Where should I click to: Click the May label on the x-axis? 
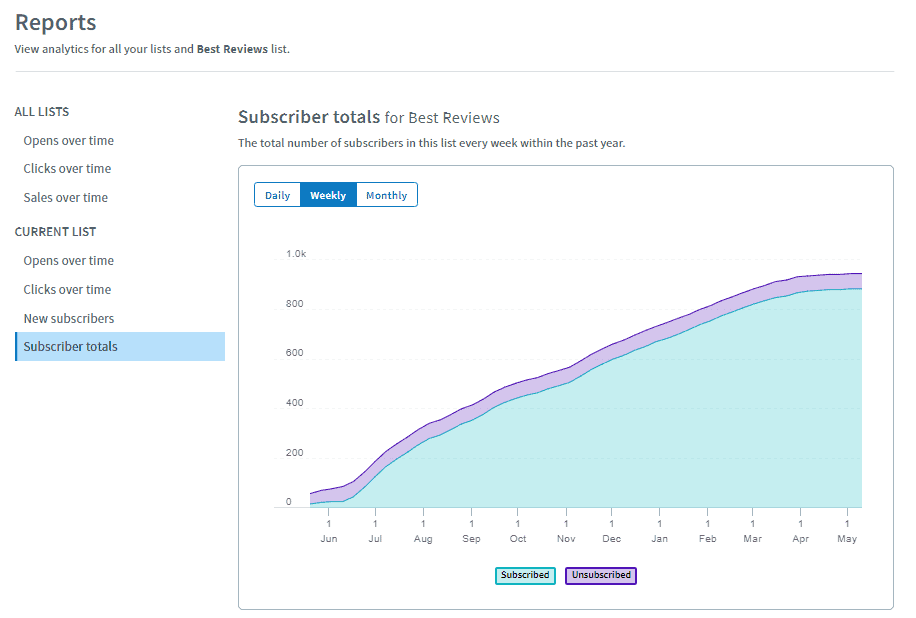847,539
